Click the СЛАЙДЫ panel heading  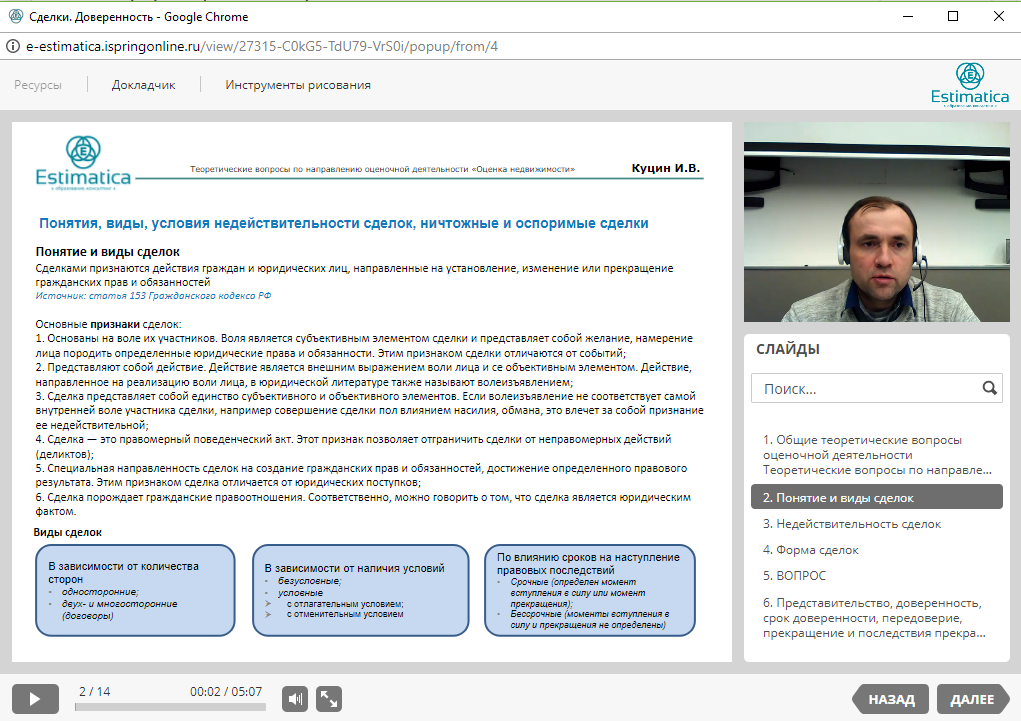coord(787,349)
